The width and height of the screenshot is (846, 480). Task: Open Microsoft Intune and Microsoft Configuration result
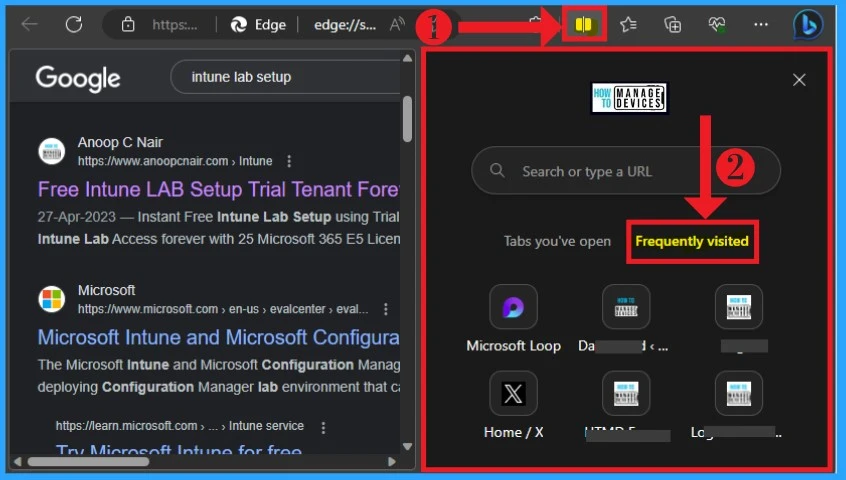(x=219, y=337)
